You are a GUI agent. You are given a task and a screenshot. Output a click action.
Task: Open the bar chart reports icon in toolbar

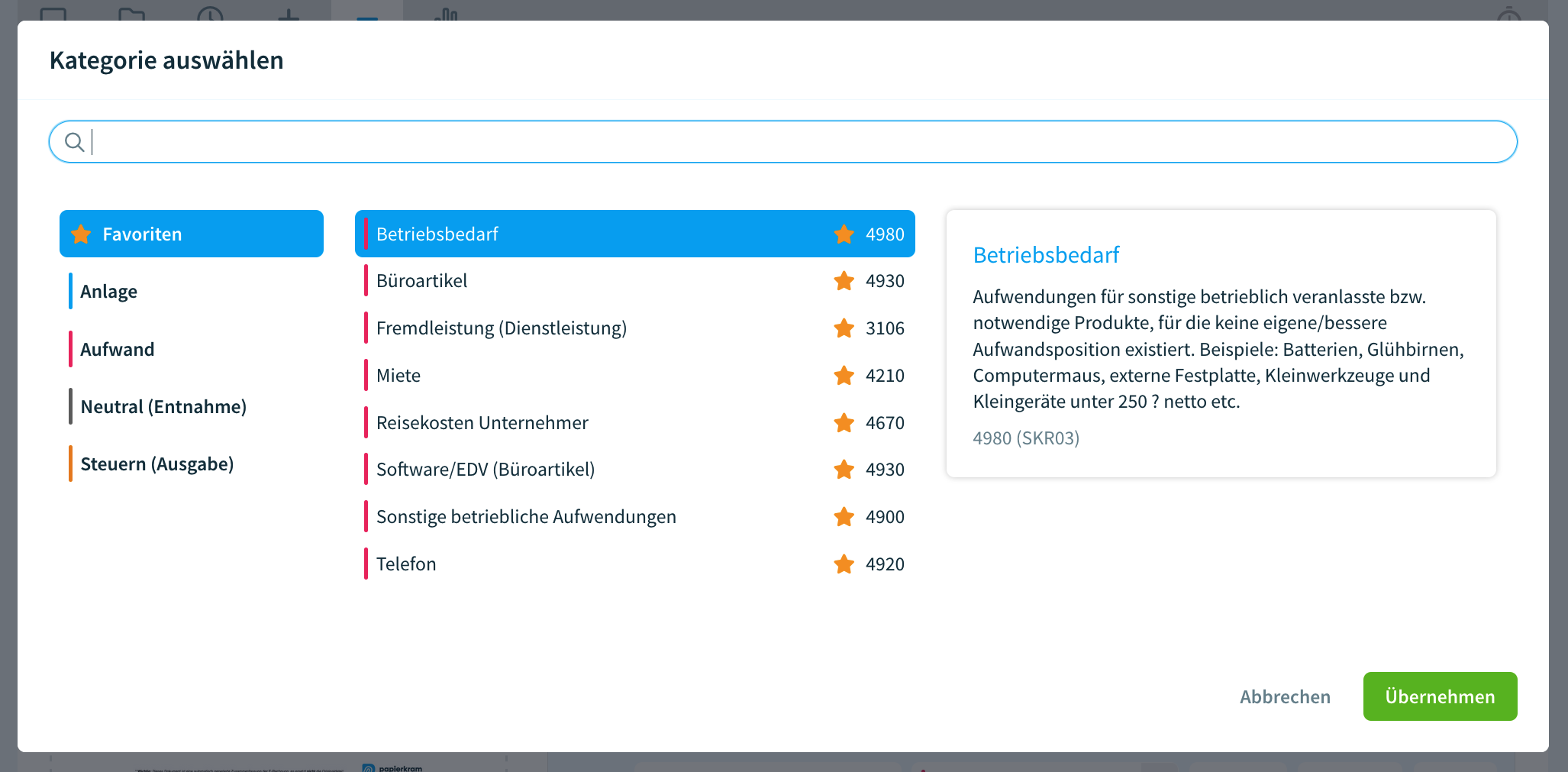[x=447, y=13]
